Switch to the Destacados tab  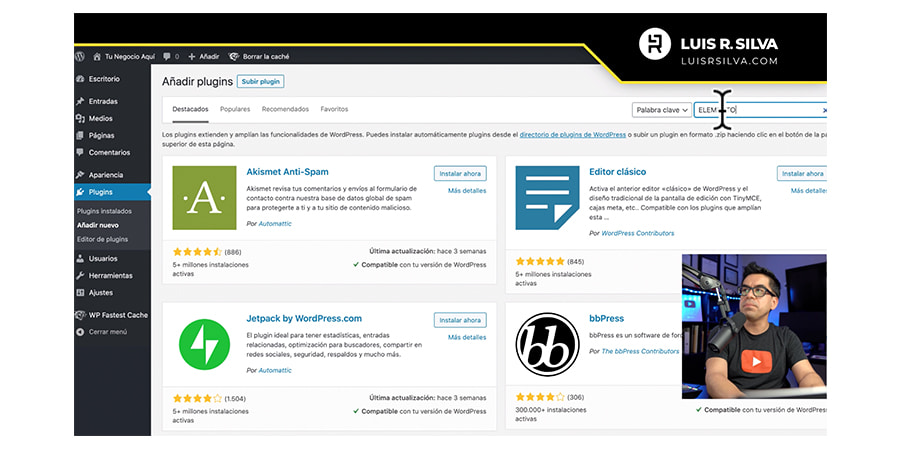pyautogui.click(x=190, y=109)
